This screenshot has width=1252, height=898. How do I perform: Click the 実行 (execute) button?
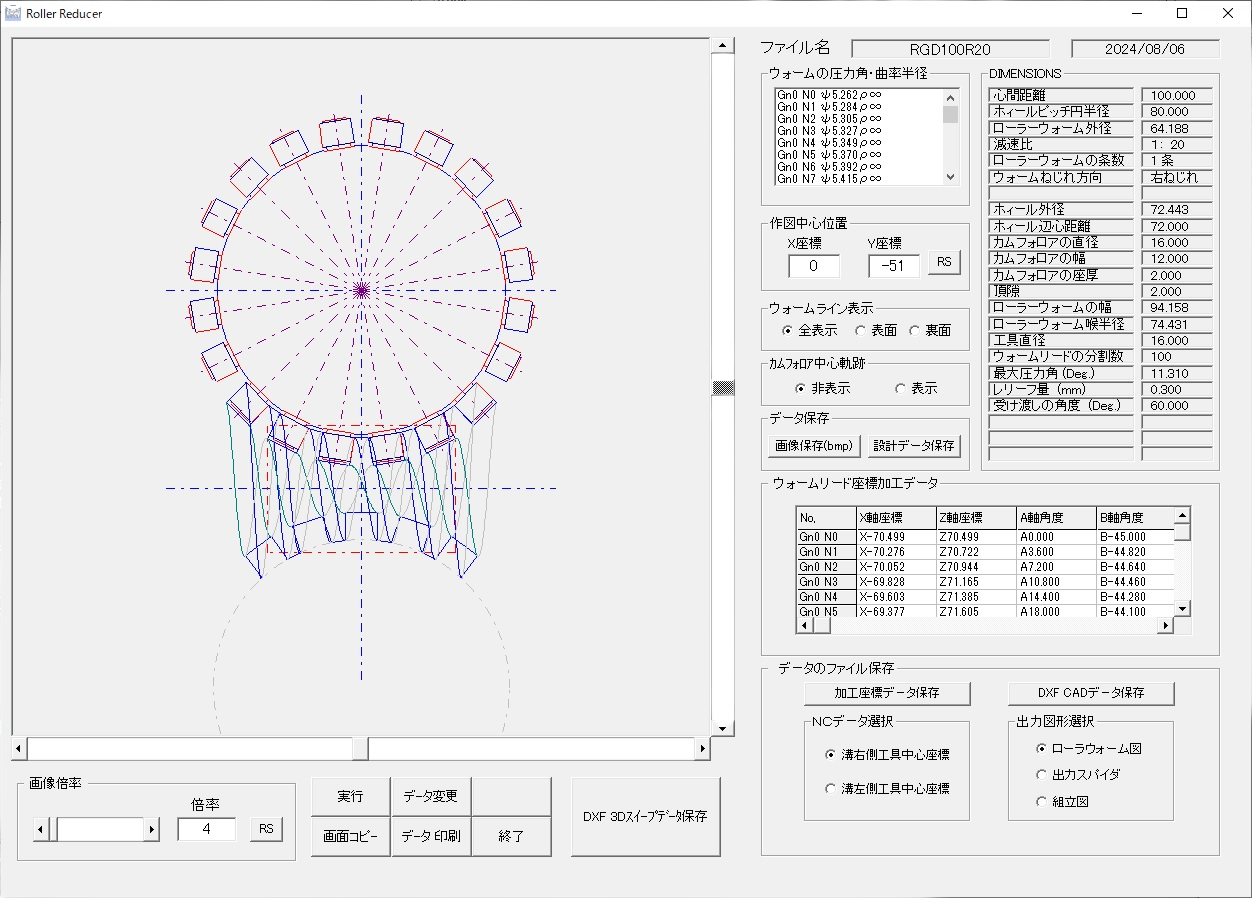coord(350,797)
